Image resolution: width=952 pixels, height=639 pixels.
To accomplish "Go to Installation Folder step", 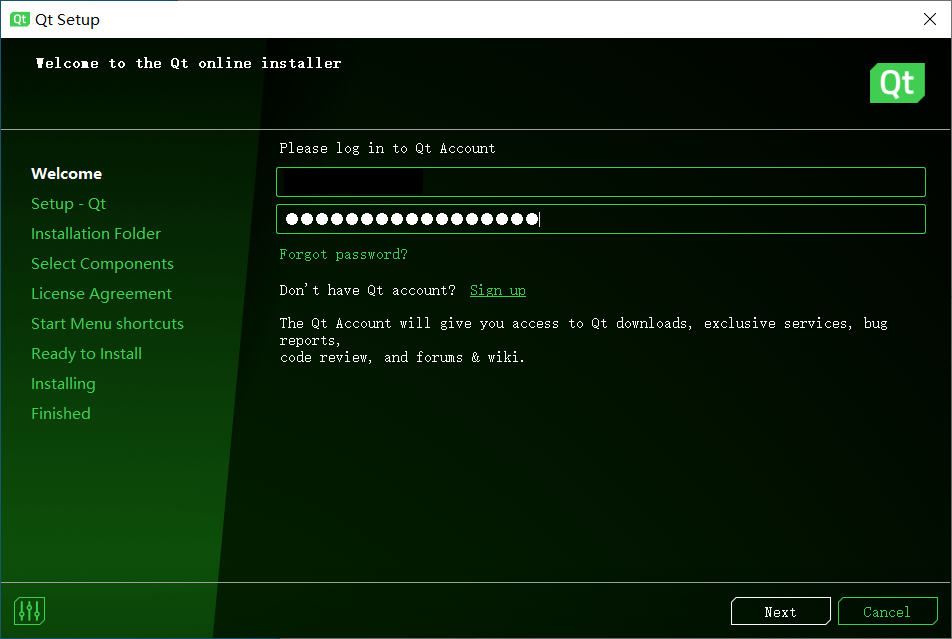I will (x=96, y=233).
